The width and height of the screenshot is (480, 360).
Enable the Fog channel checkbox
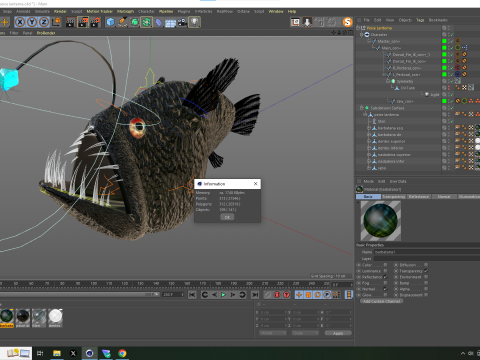(385, 283)
